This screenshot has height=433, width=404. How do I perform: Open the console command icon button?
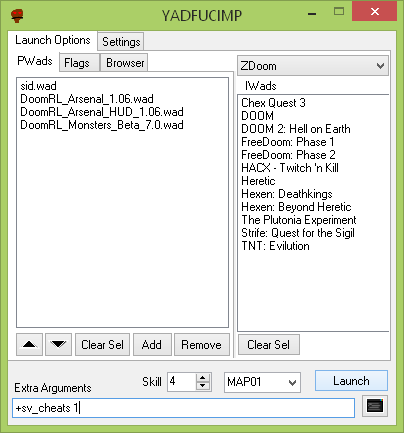click(x=375, y=406)
